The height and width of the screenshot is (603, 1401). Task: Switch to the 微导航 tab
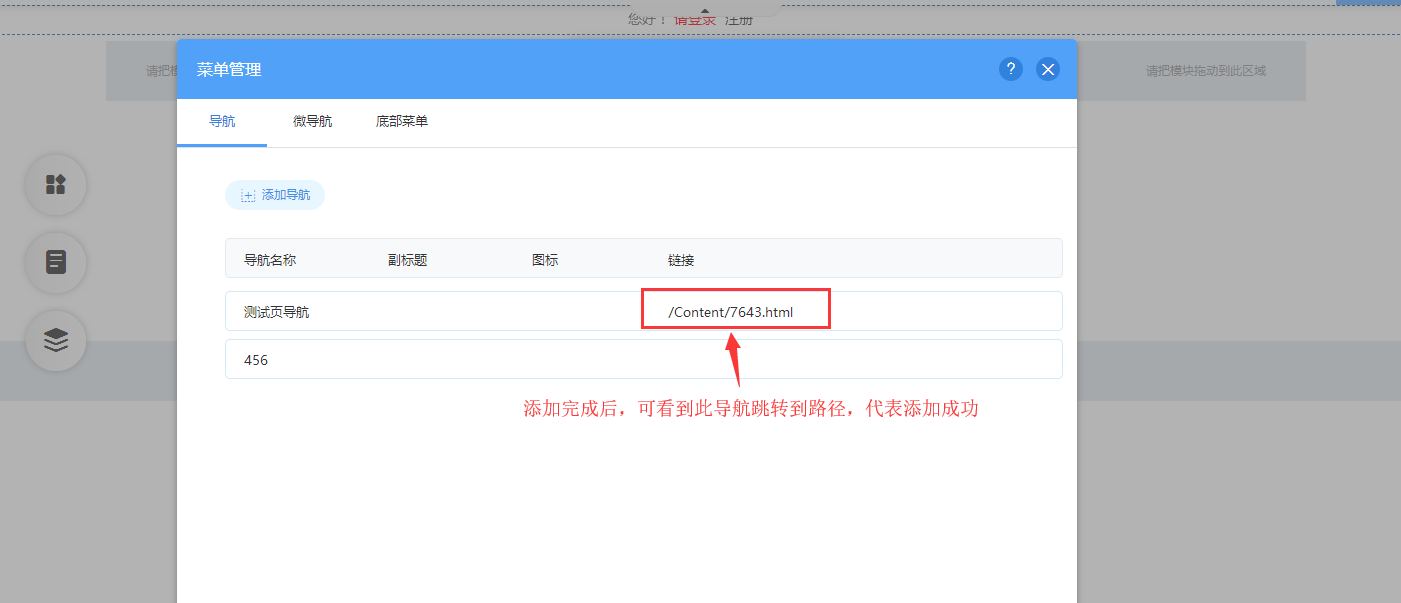(312, 122)
